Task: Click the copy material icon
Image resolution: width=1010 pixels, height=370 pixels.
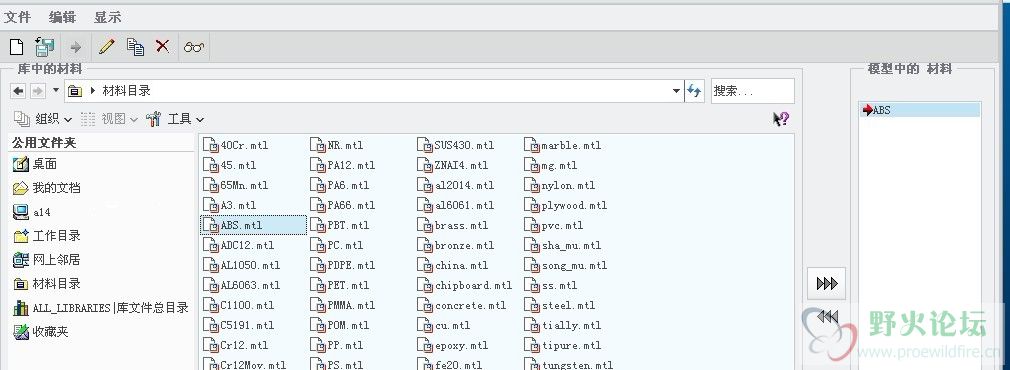Action: (135, 46)
